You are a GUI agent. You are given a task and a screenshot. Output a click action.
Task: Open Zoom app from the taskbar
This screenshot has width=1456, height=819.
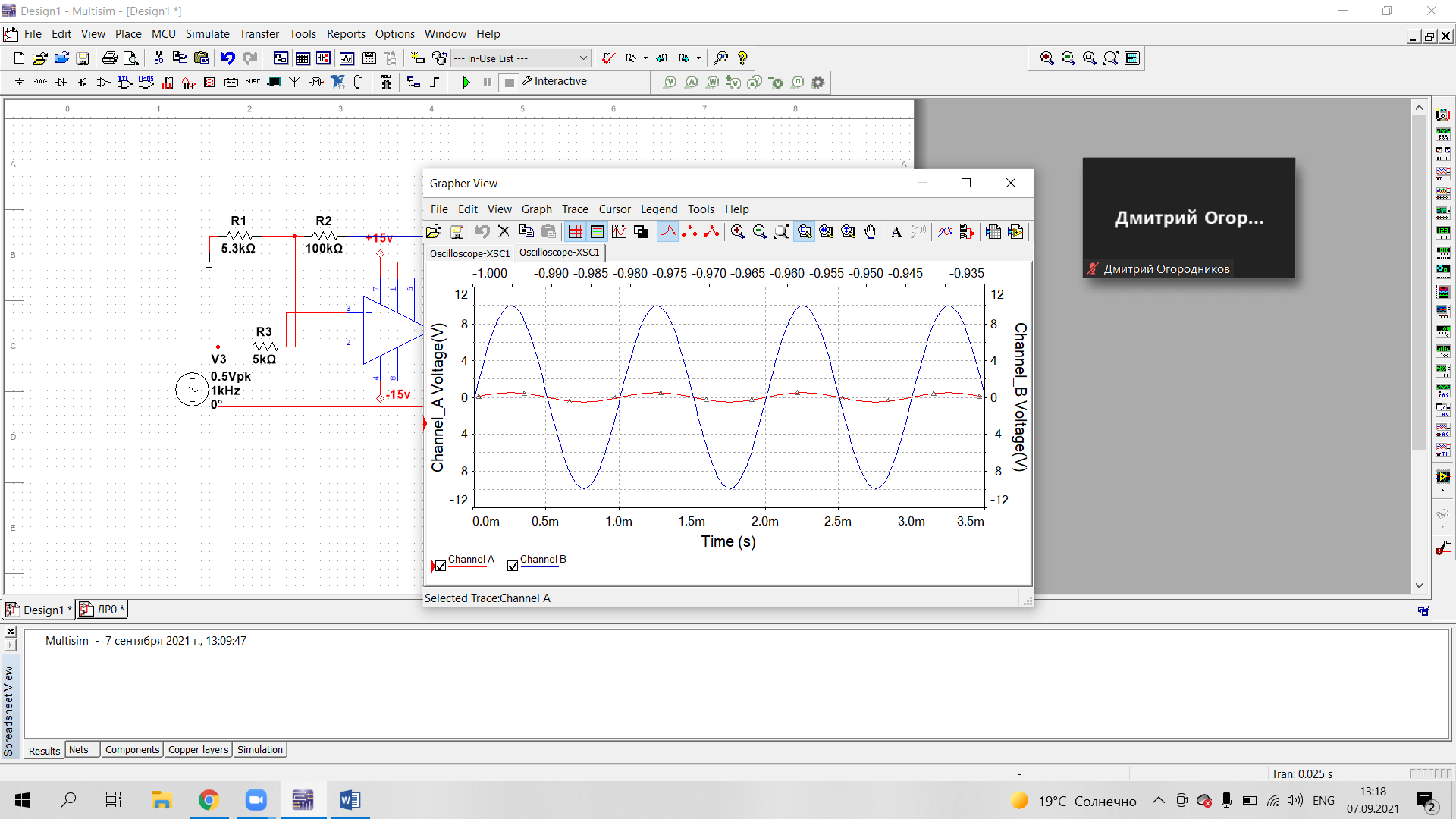click(x=256, y=800)
